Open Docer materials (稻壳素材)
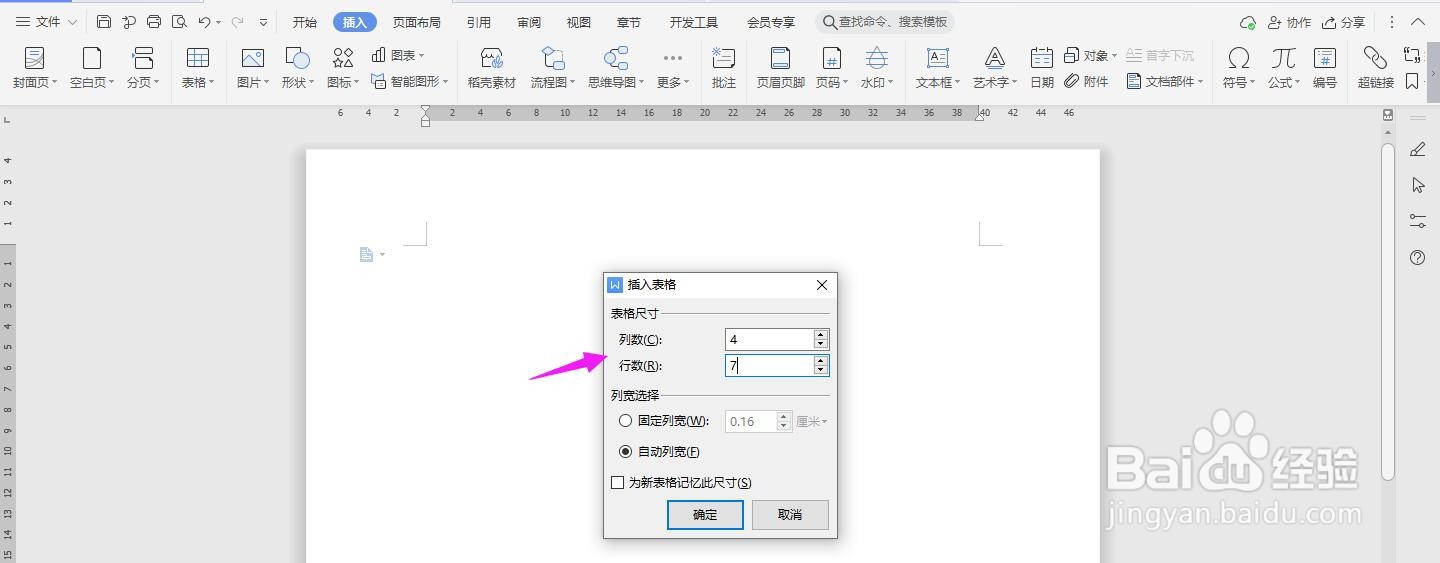This screenshot has height=563, width=1440. pyautogui.click(x=491, y=68)
